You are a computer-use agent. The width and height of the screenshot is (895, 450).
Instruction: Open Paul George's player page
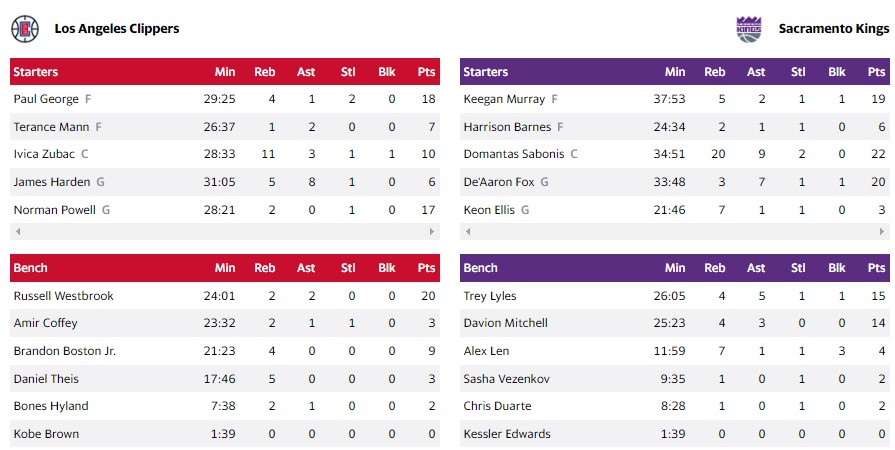tap(46, 99)
